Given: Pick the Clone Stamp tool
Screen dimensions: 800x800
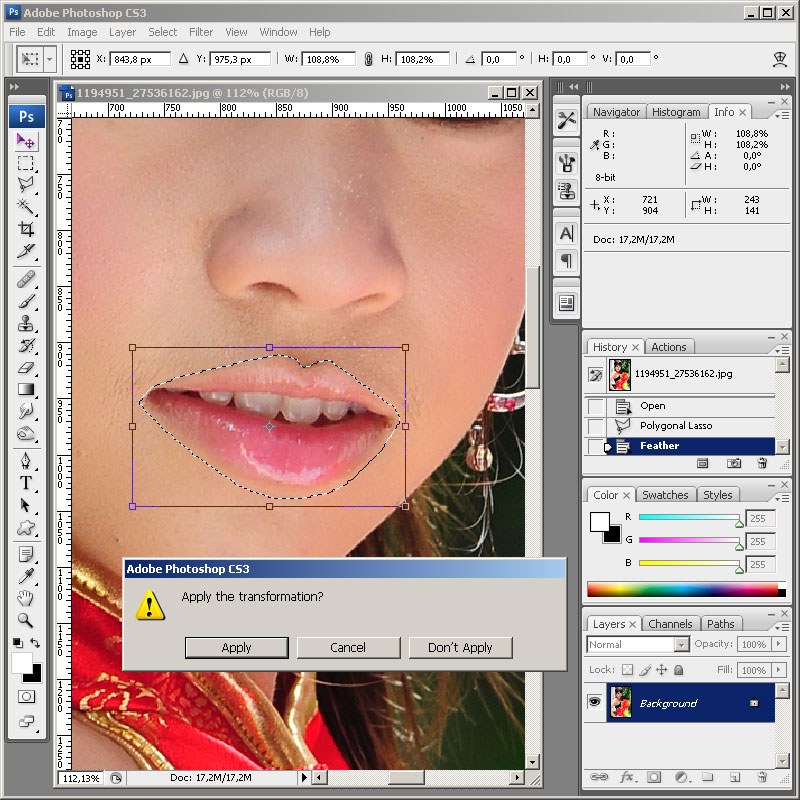Looking at the screenshot, I should [x=26, y=324].
